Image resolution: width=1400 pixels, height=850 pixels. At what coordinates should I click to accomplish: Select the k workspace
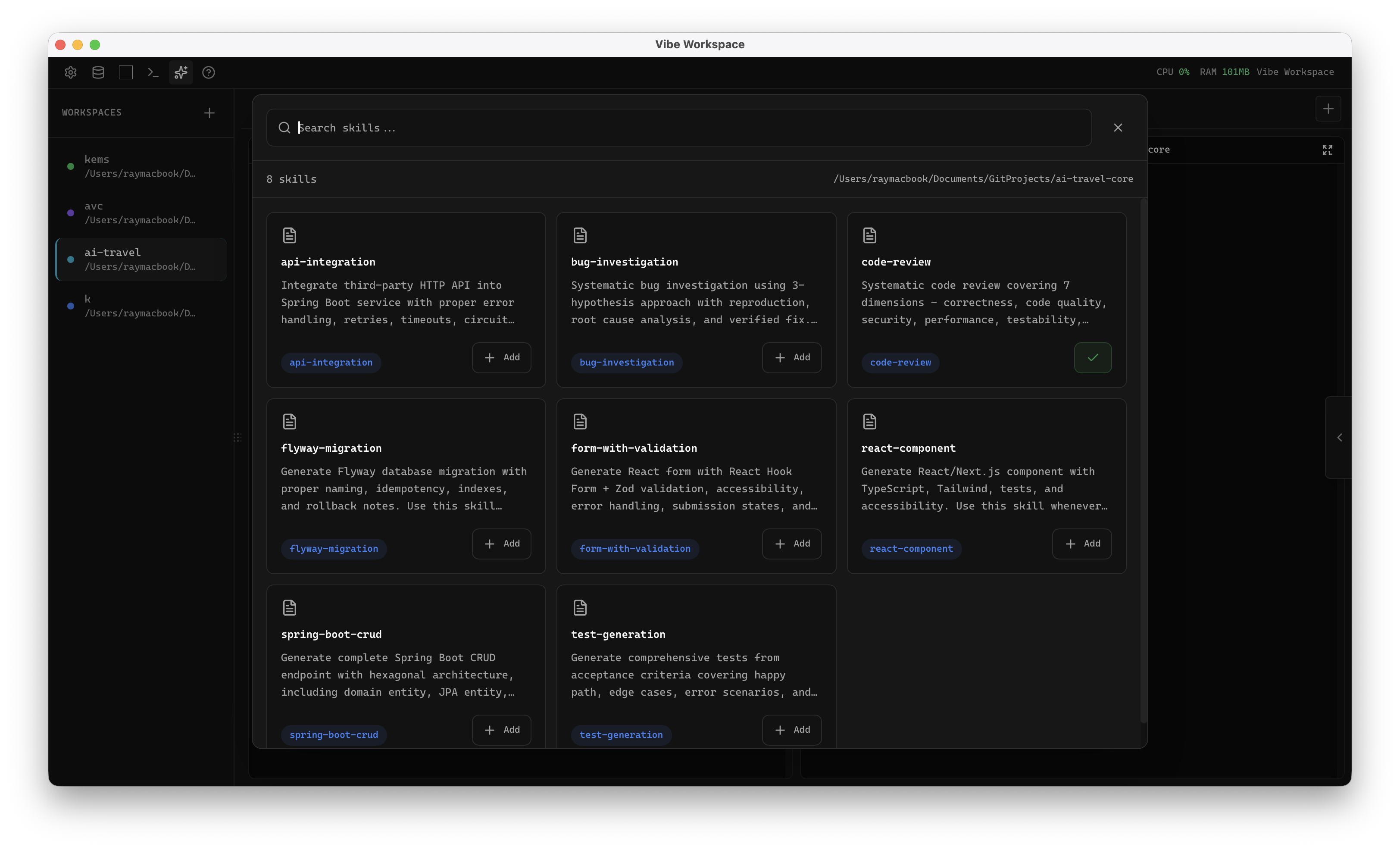click(x=141, y=306)
